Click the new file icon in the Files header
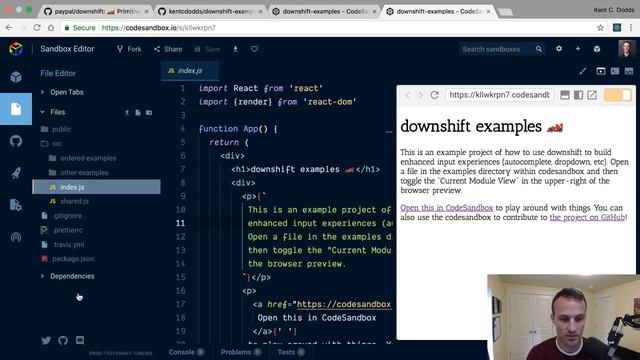This screenshot has width=640, height=360. 138,112
